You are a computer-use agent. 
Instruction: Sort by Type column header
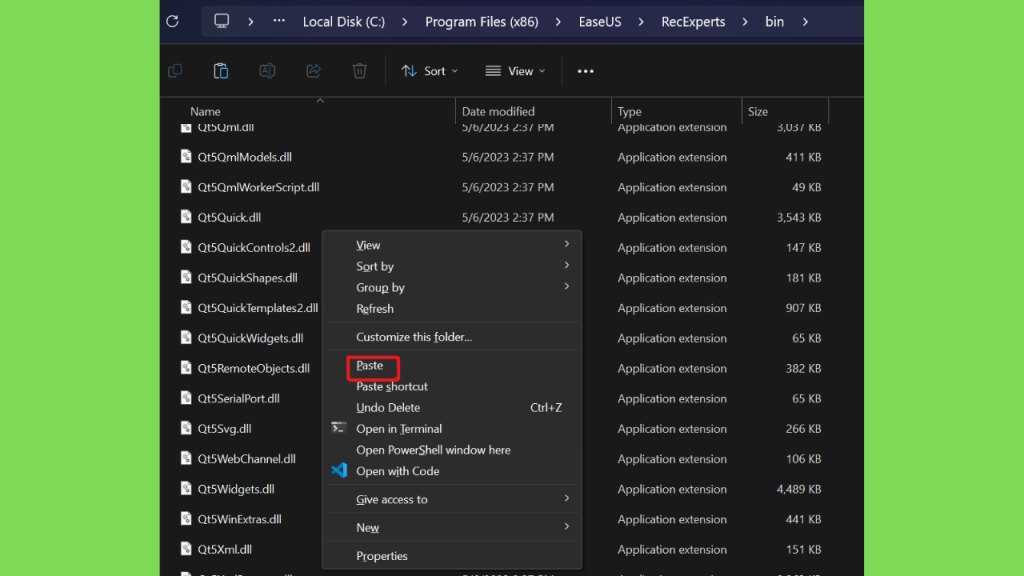(630, 112)
